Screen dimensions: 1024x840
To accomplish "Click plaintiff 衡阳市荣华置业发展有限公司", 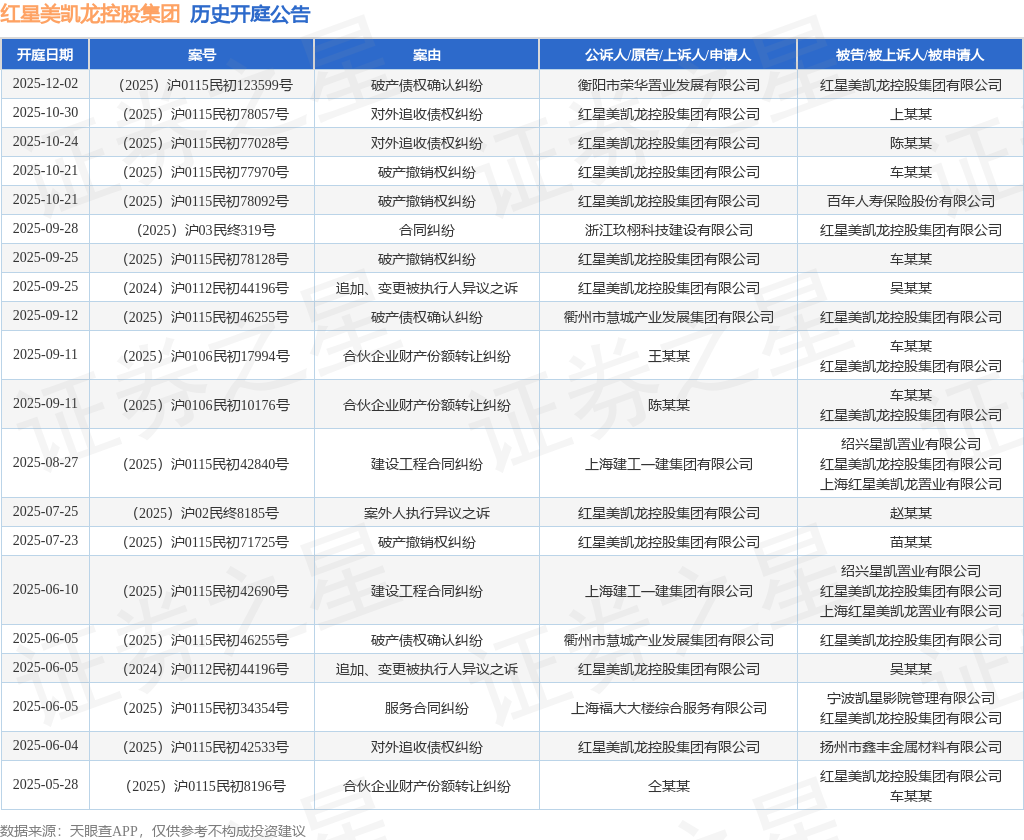I will (x=668, y=85).
